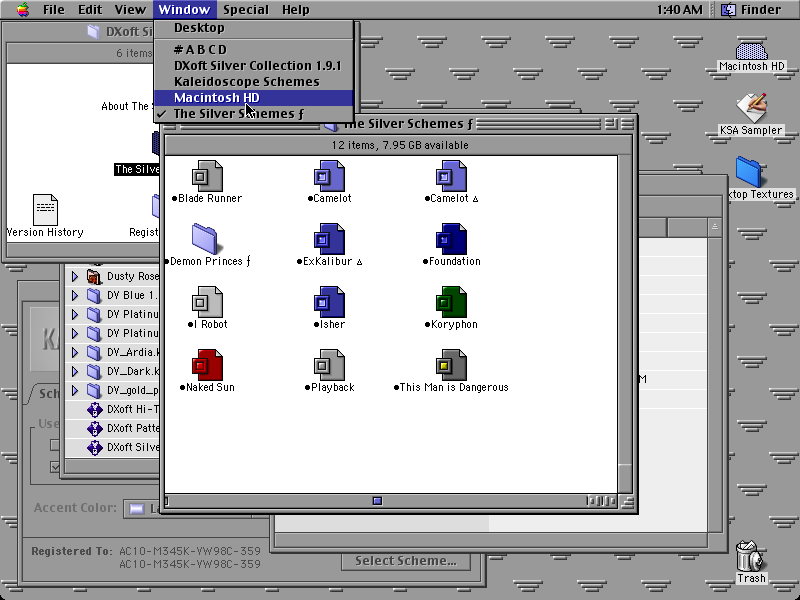The width and height of the screenshot is (800, 600).
Task: Click the Accent Color swatch
Action: (x=137, y=509)
